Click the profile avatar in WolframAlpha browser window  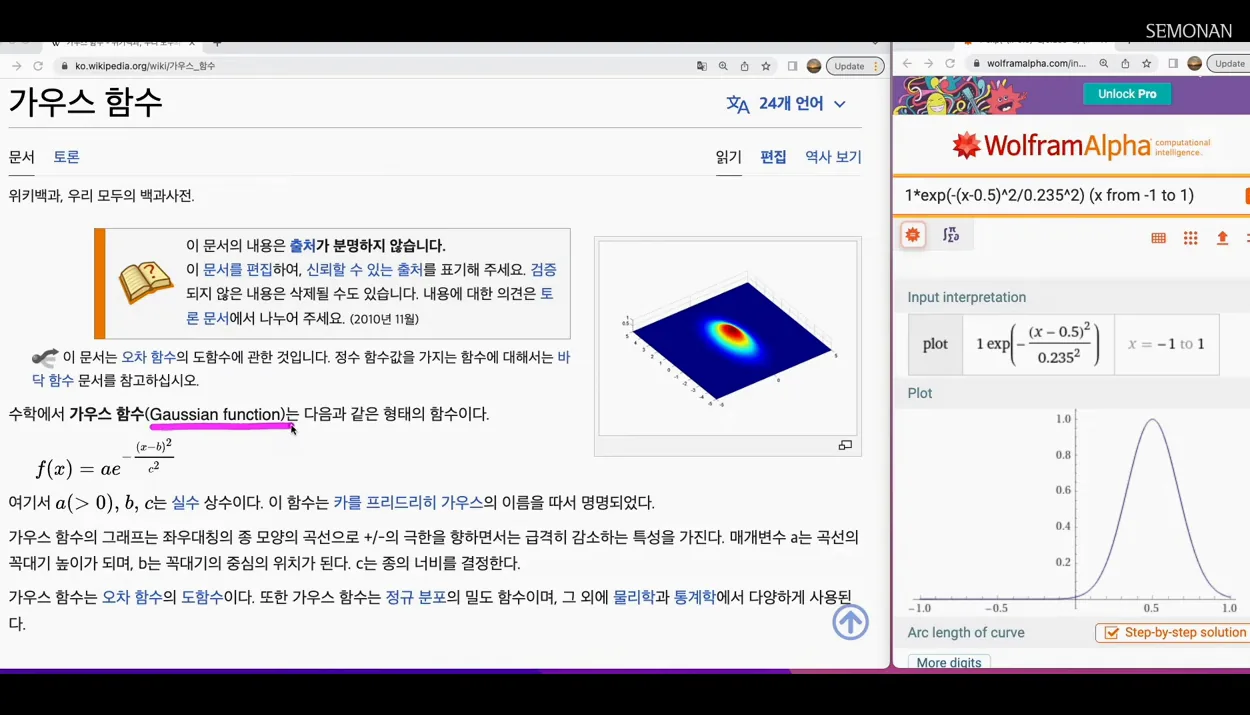[1194, 63]
